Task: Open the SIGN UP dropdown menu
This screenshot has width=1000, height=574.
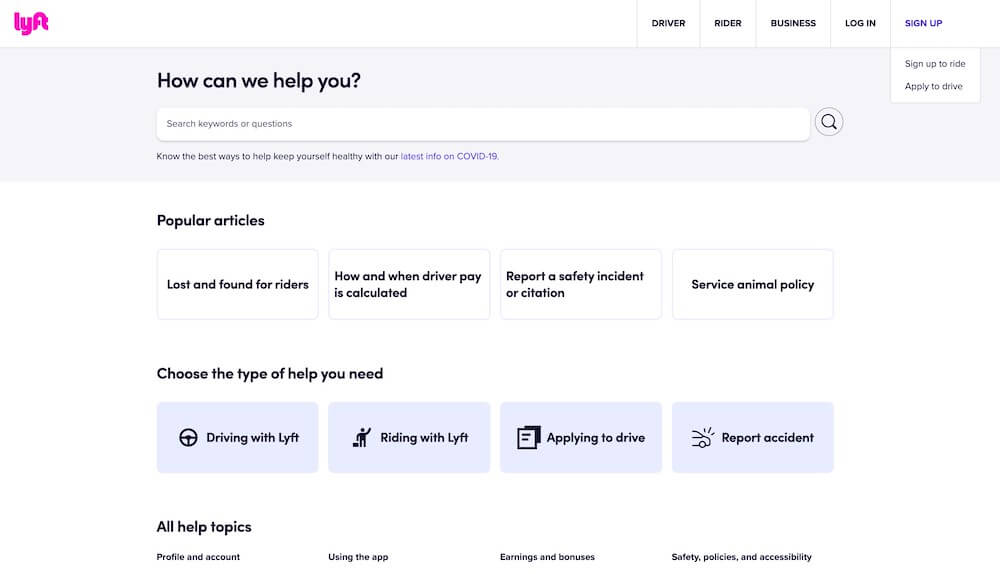Action: pyautogui.click(x=923, y=23)
